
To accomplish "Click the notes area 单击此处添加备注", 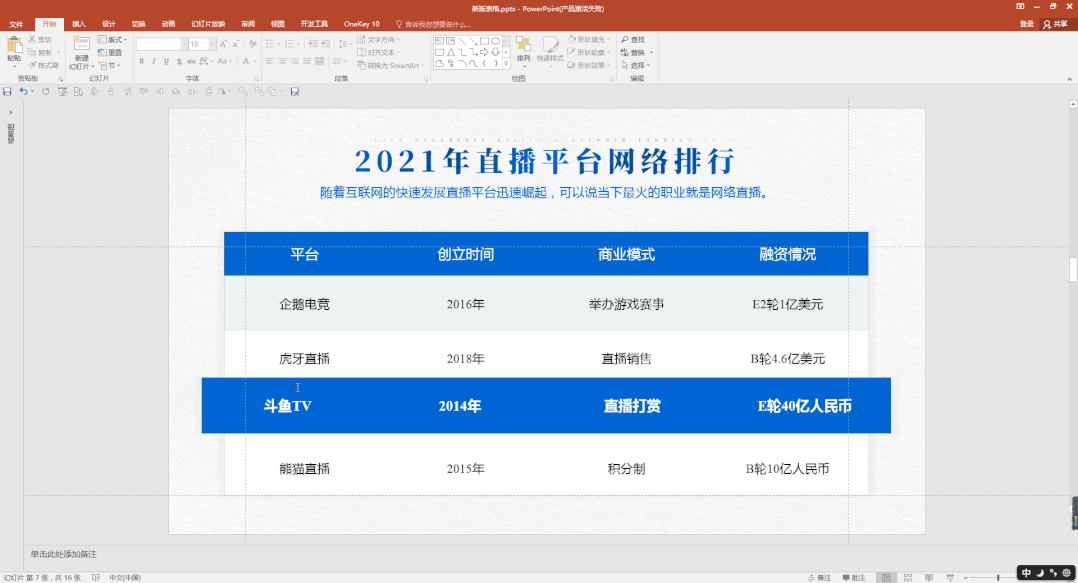I will (64, 554).
